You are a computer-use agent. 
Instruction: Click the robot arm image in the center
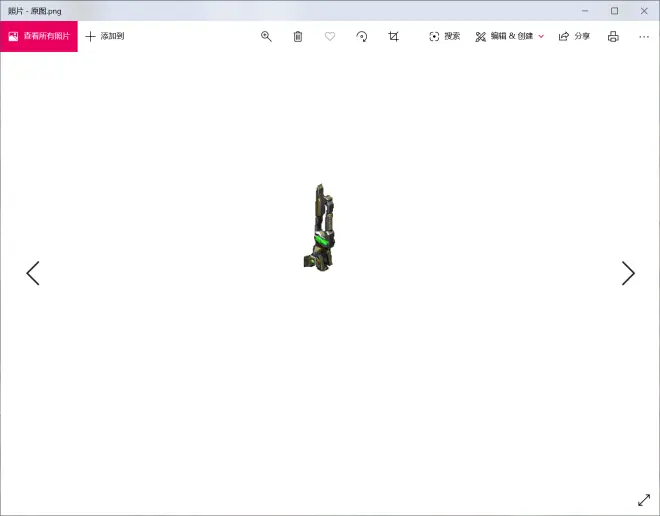pyautogui.click(x=320, y=227)
